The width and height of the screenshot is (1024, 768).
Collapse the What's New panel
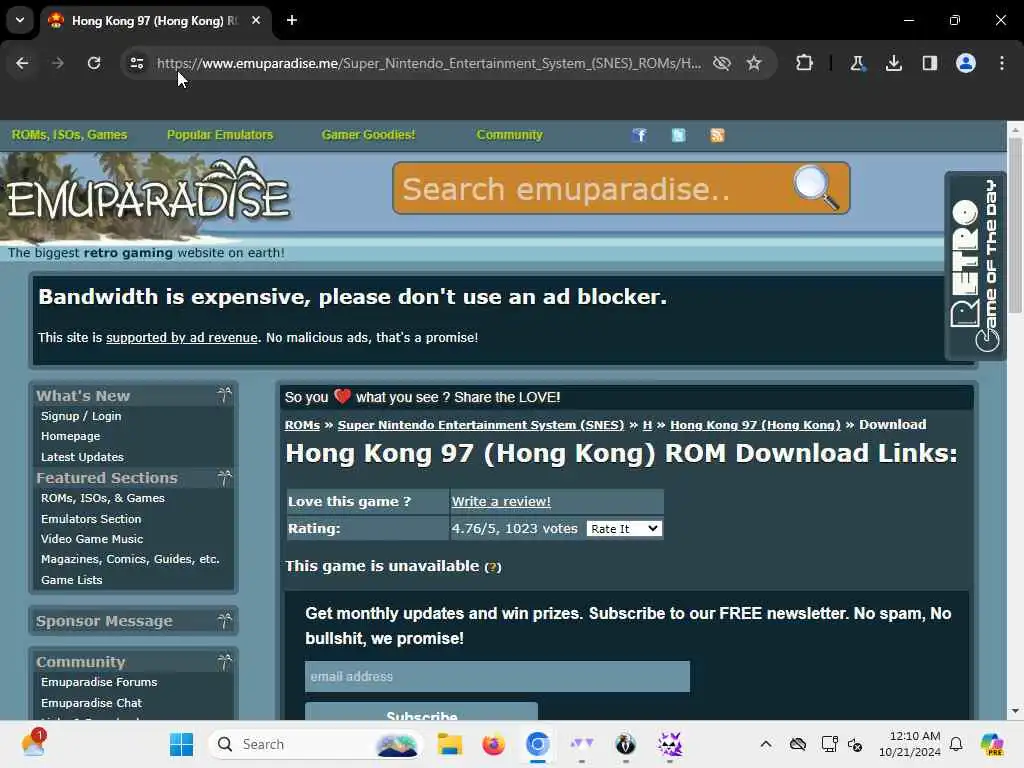[x=224, y=395]
